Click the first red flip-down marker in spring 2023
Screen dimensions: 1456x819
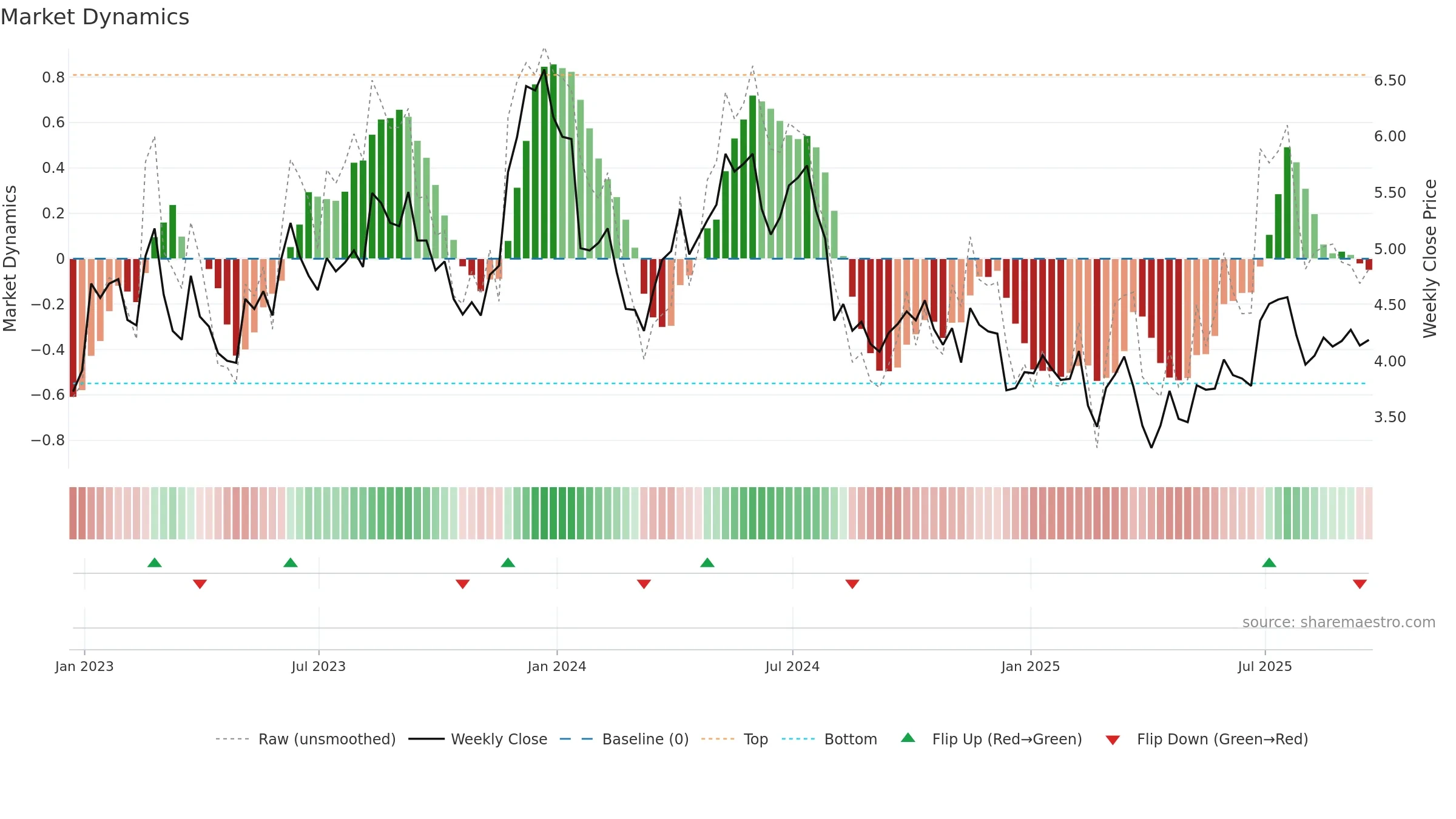coord(200,584)
